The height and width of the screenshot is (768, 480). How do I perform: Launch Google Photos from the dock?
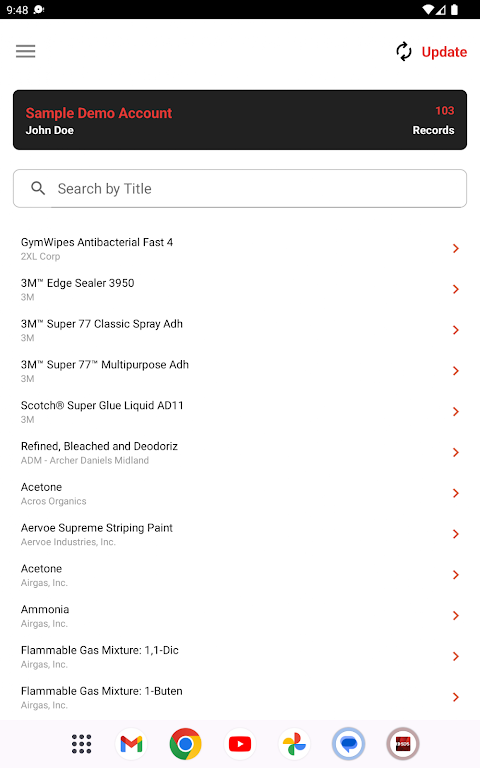(294, 744)
